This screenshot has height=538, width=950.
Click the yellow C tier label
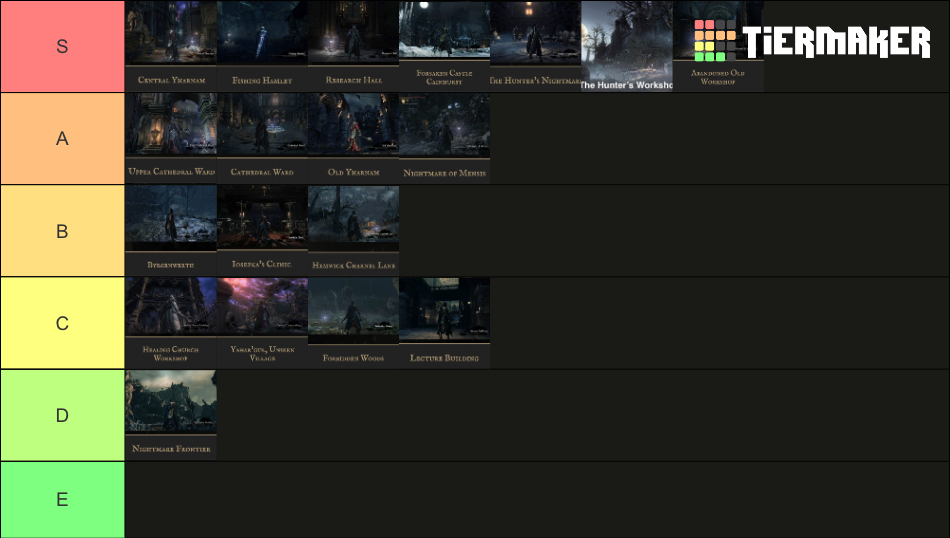[x=62, y=323]
